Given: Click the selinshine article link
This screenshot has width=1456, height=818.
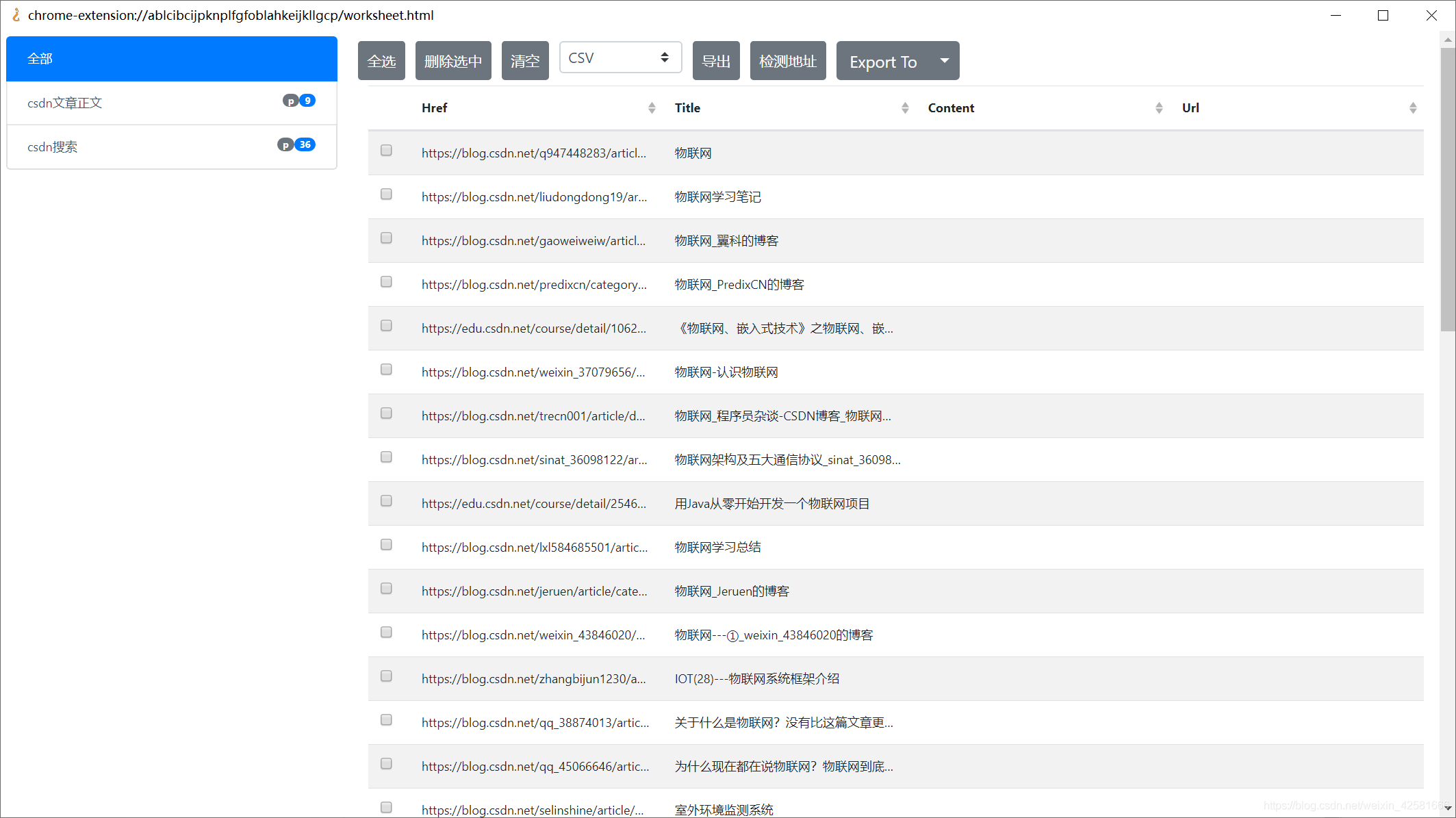Looking at the screenshot, I should (x=533, y=810).
